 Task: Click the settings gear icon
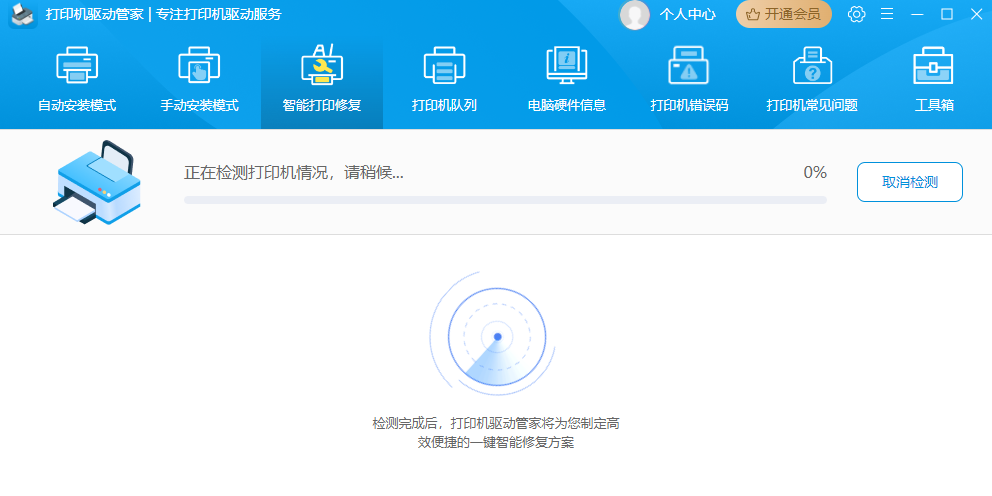[856, 14]
